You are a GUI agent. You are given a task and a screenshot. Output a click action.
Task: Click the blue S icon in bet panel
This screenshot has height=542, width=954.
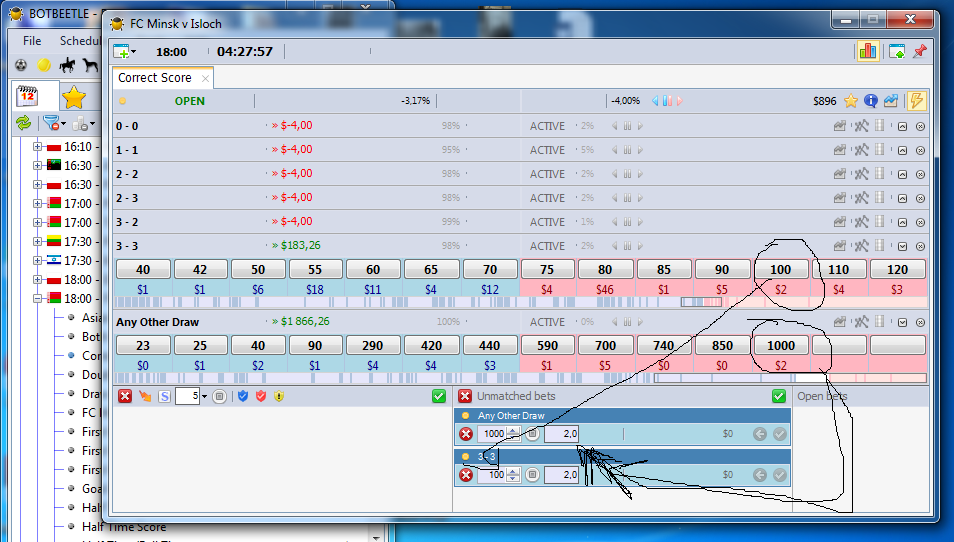click(164, 397)
